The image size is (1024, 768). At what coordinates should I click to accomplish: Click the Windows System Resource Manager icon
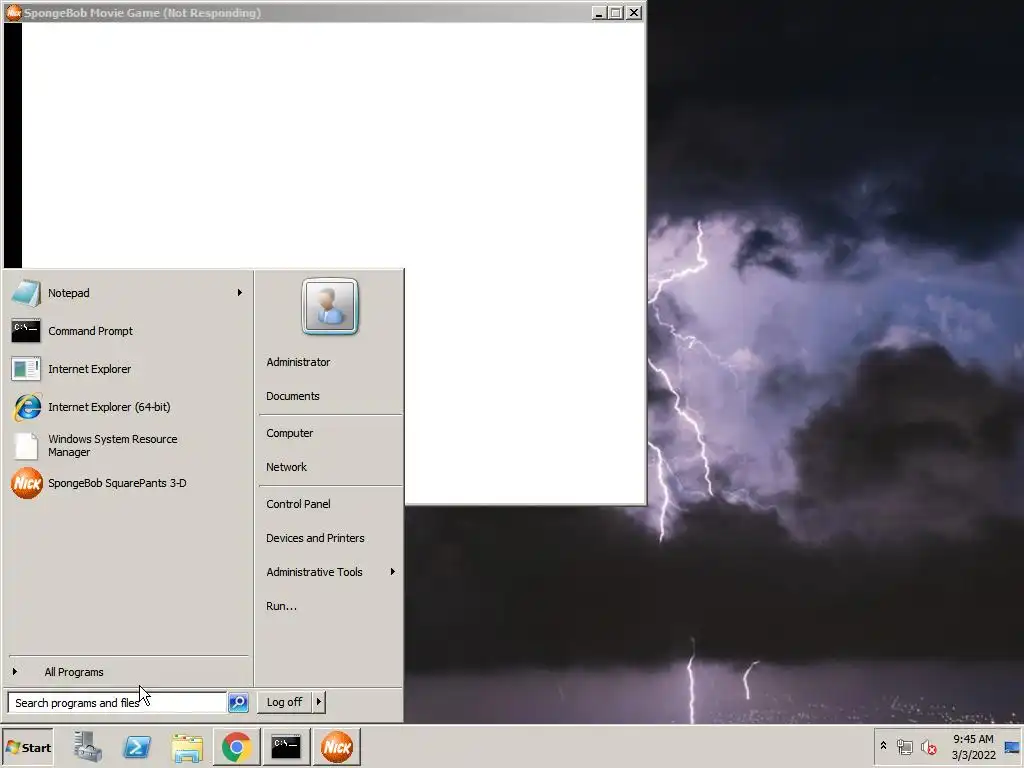[x=26, y=445]
